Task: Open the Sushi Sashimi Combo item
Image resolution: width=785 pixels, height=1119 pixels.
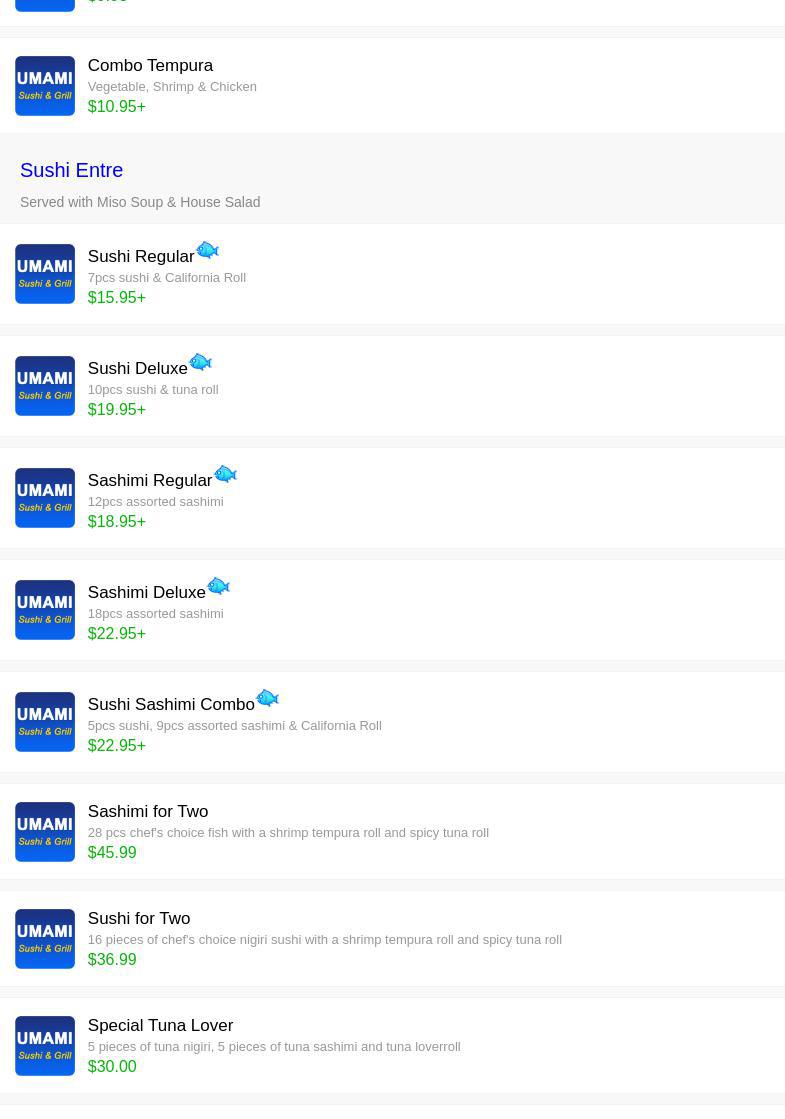Action: (x=392, y=721)
